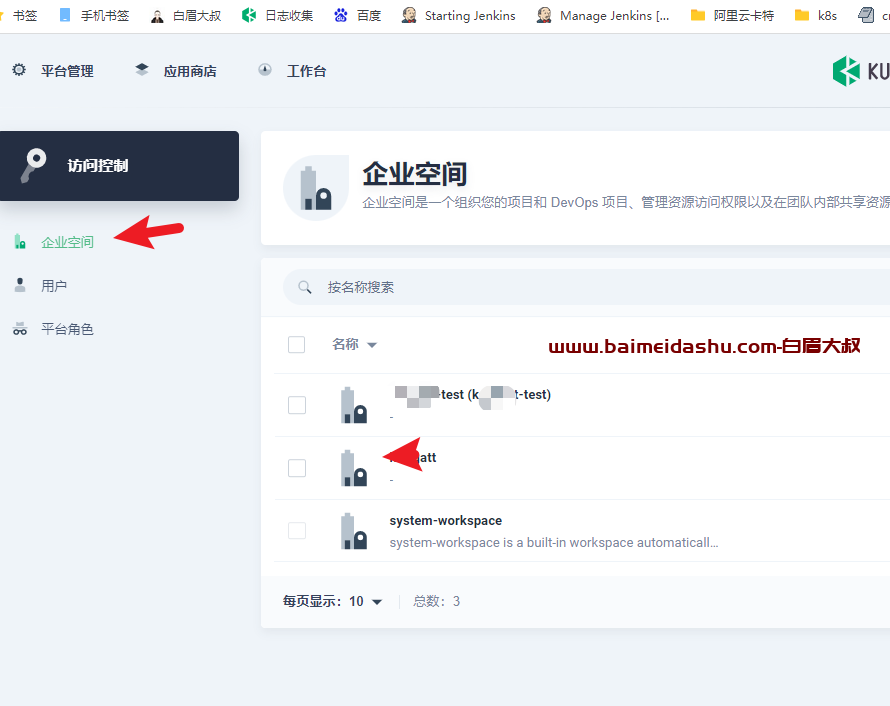Open Manage Jenkins bookmark icon
890x706 pixels.
544,15
